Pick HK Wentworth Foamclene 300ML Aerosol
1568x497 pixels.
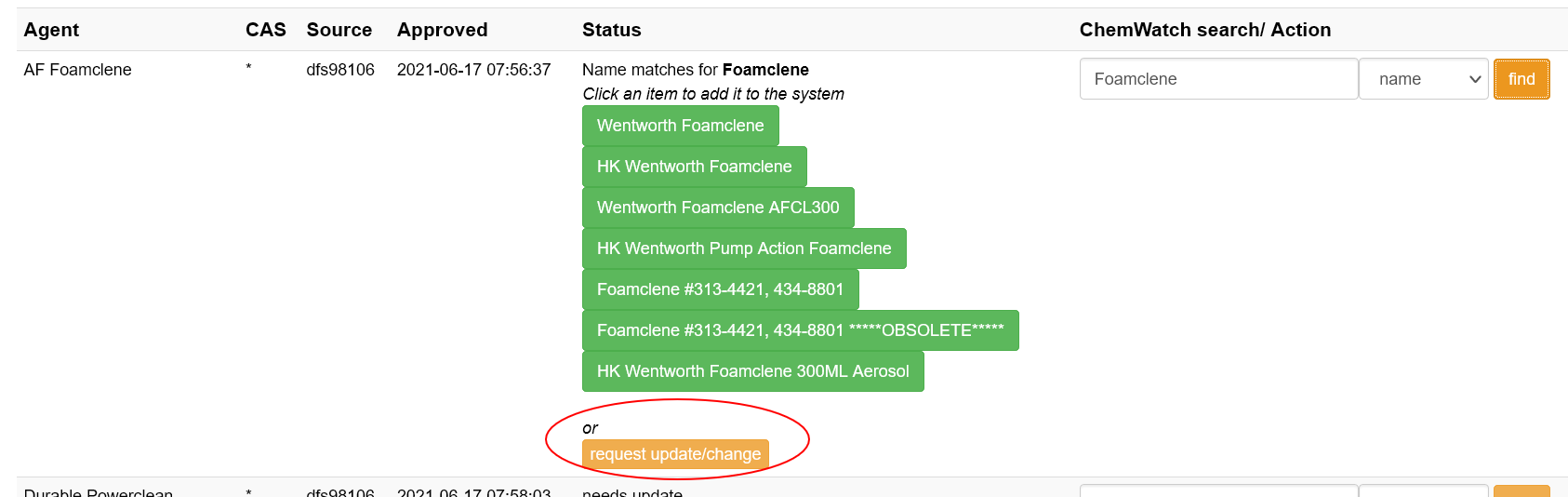(x=752, y=371)
